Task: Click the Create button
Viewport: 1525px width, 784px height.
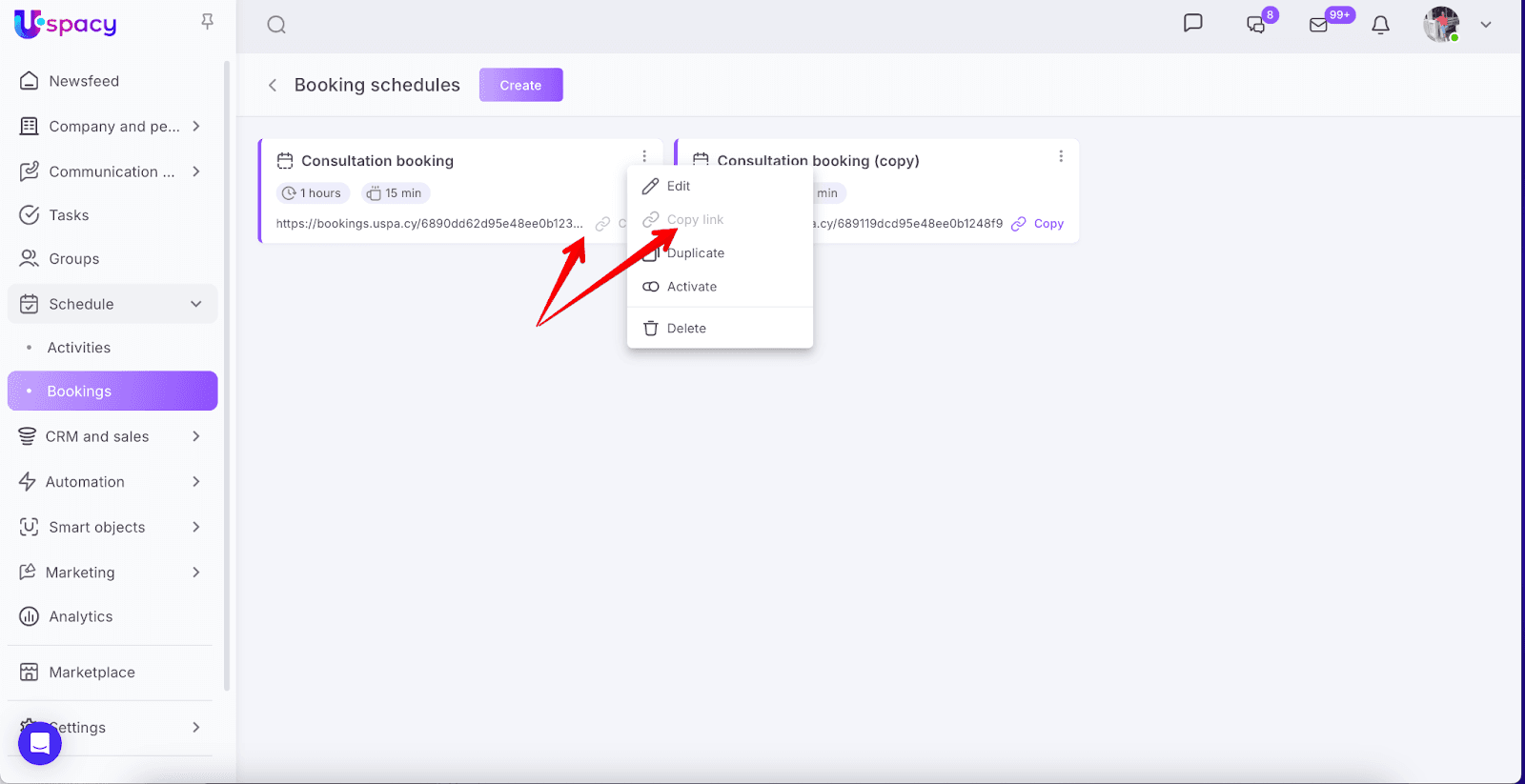Action: (520, 85)
